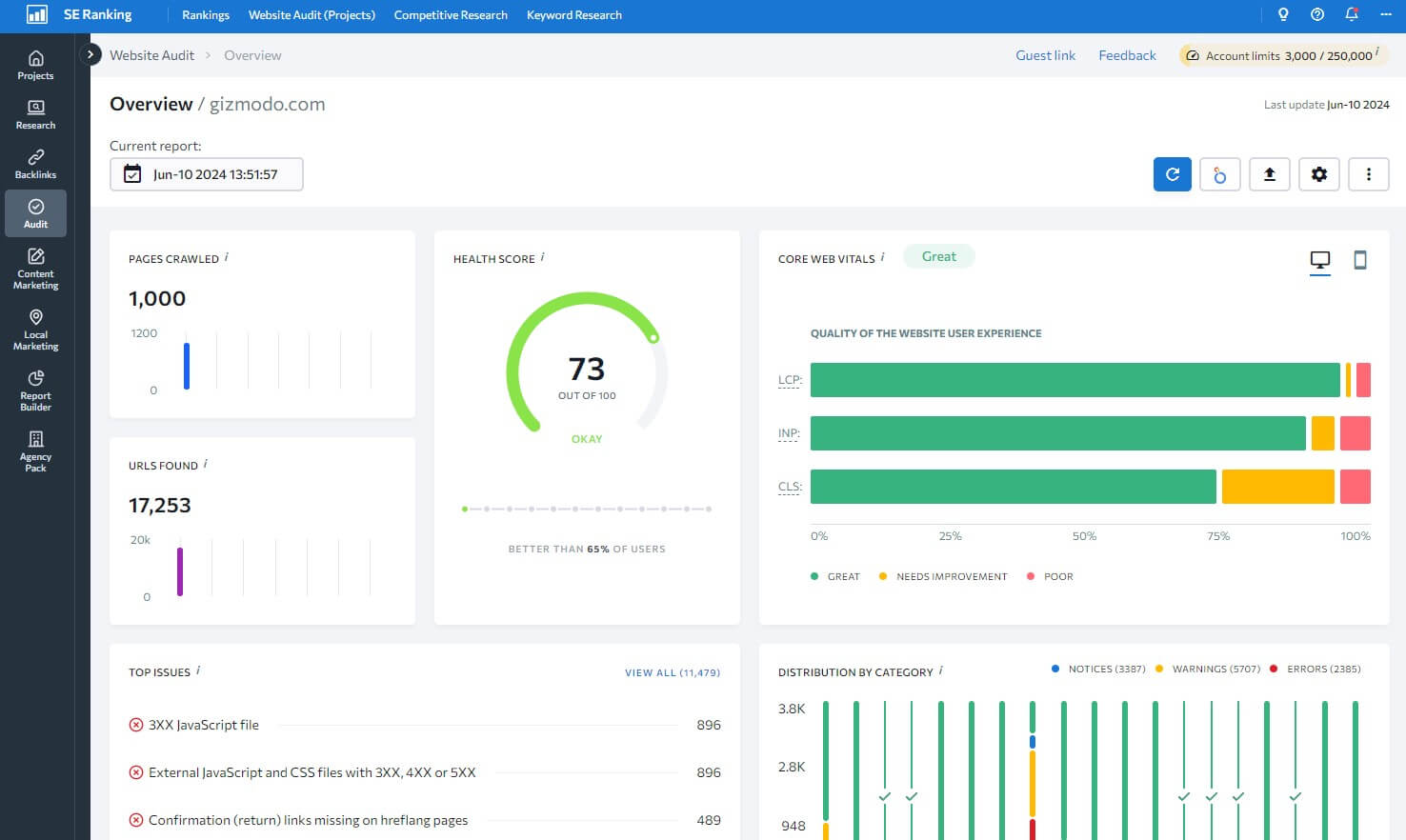Image resolution: width=1406 pixels, height=840 pixels.
Task: Click the Great Core Web Vitals badge
Action: [938, 256]
